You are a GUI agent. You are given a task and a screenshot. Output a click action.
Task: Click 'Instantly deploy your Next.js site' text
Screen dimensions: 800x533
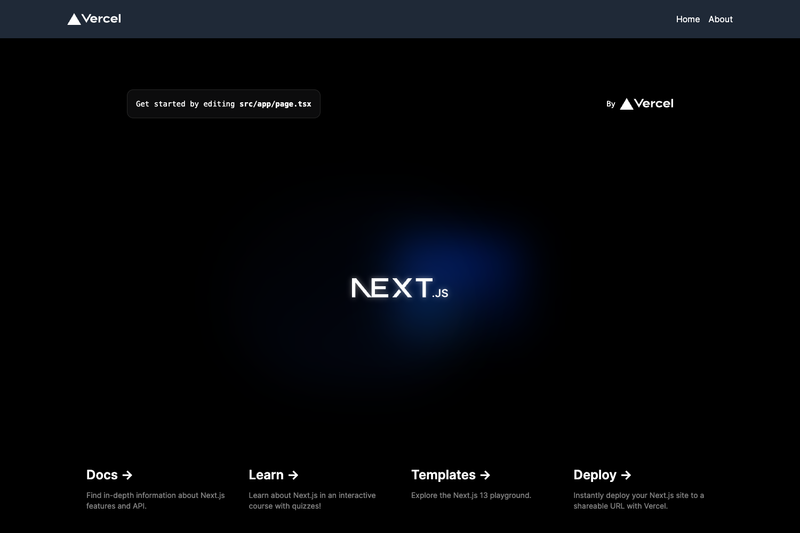click(631, 495)
